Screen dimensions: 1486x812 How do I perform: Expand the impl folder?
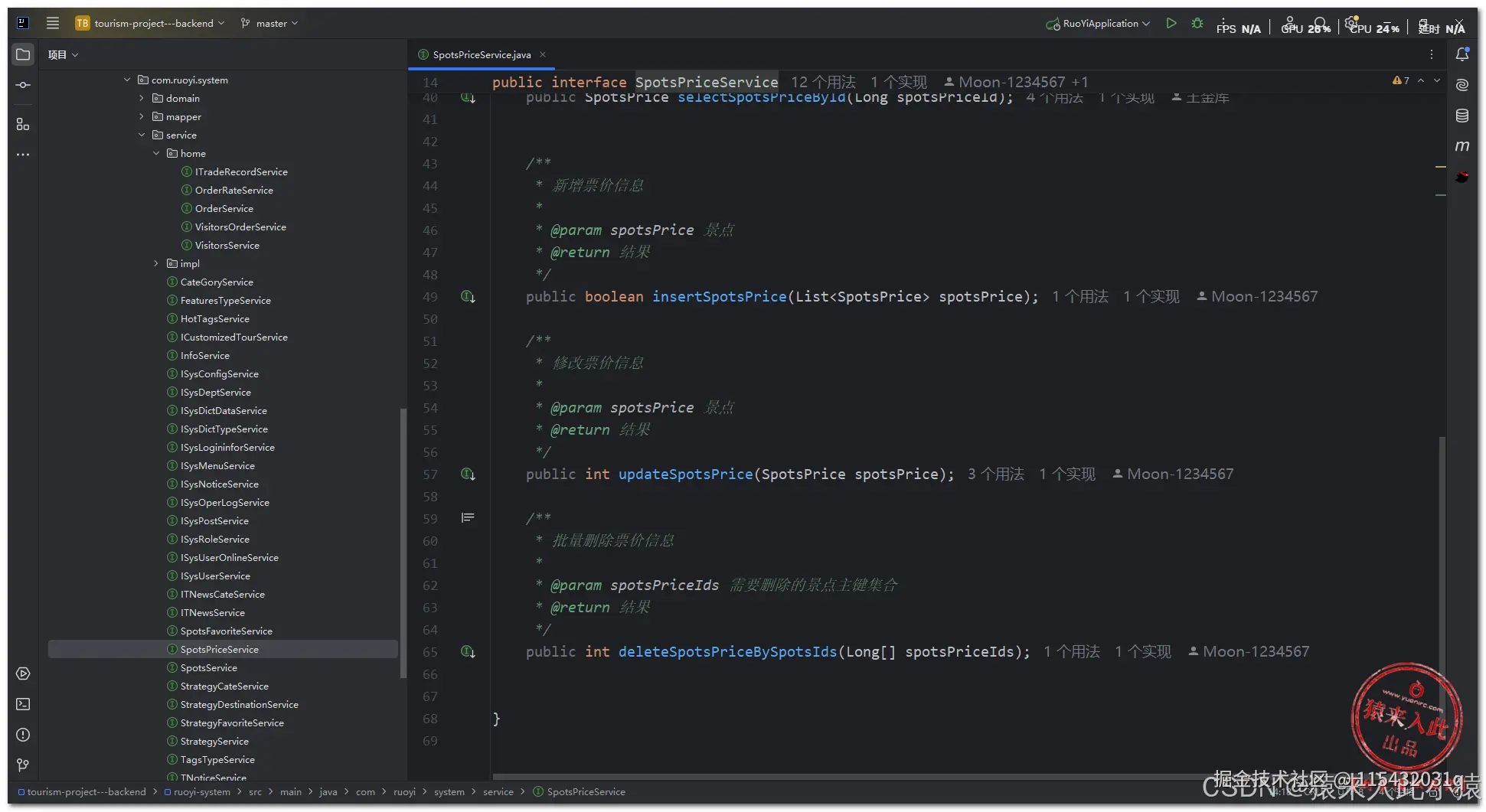156,263
